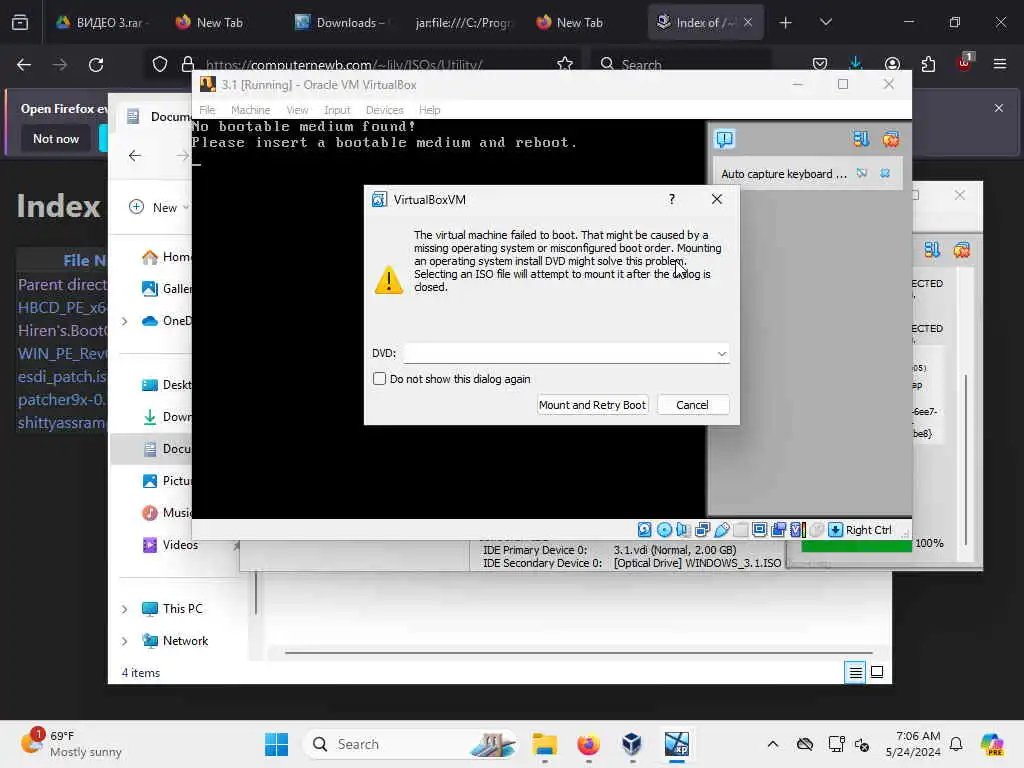Screen dimensions: 1024x768
Task: Open the DVD dropdown in boot dialog
Action: pyautogui.click(x=722, y=353)
